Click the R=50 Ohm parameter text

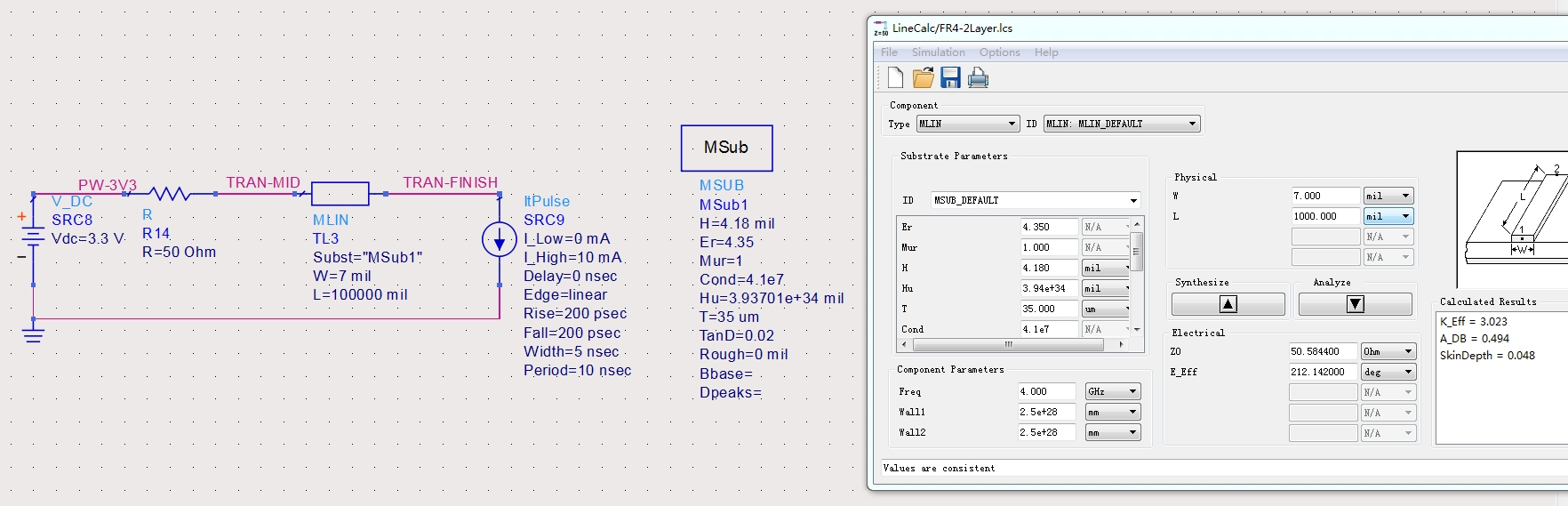tap(179, 253)
